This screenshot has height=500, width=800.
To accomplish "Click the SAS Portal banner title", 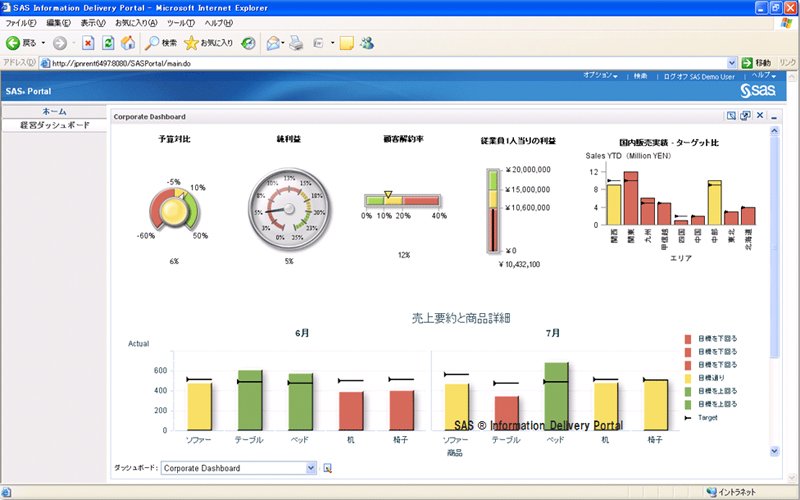I will (29, 91).
